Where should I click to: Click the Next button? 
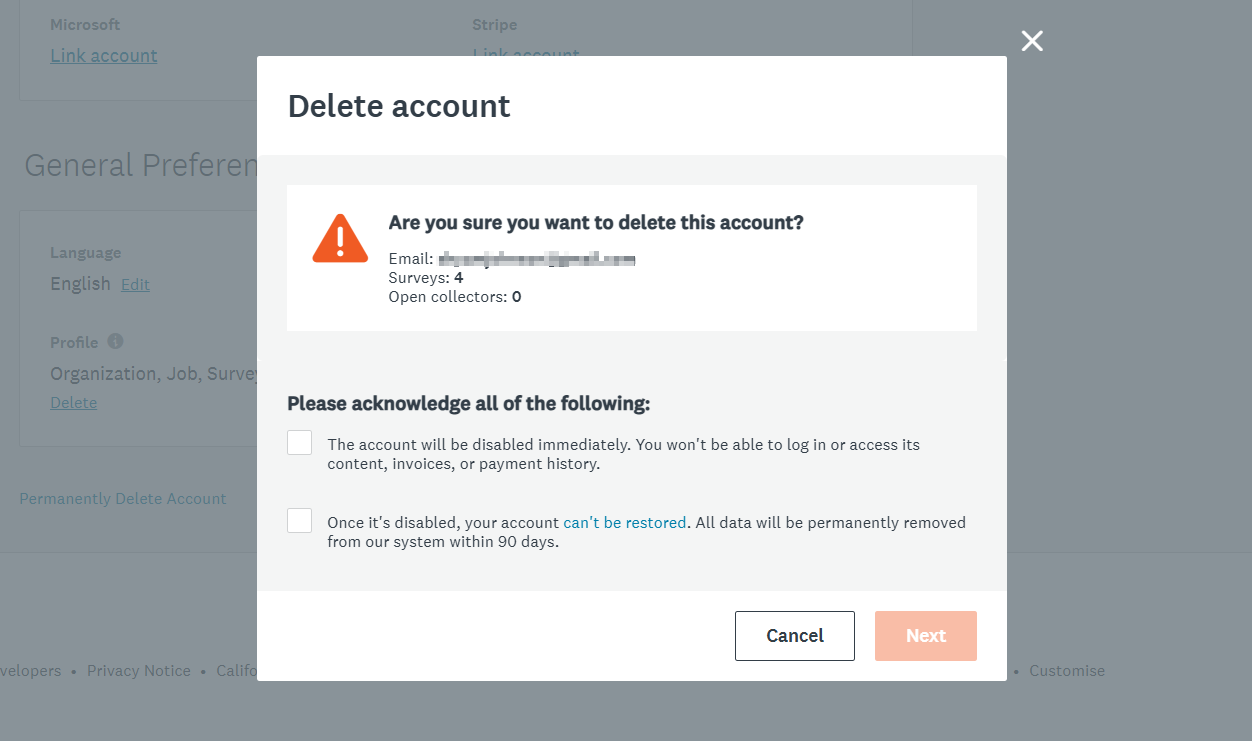(x=926, y=636)
